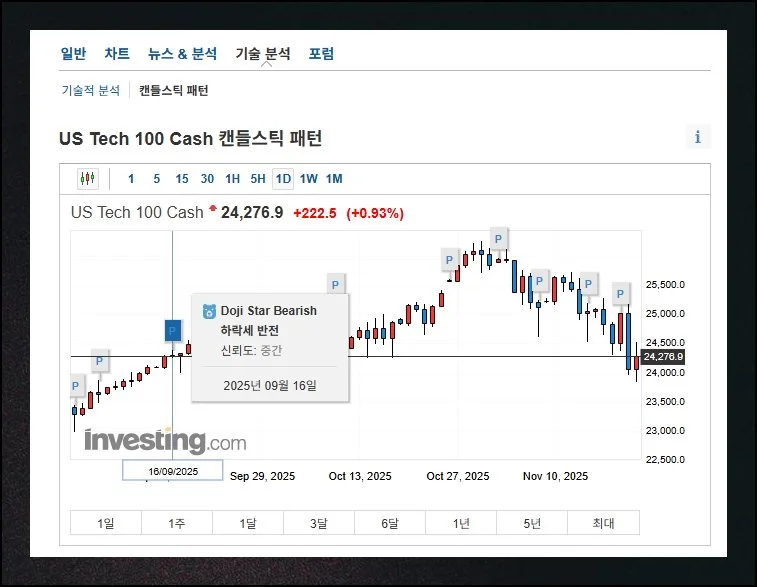
Task: Click the pattern marker at the chart's peak
Action: [x=498, y=238]
